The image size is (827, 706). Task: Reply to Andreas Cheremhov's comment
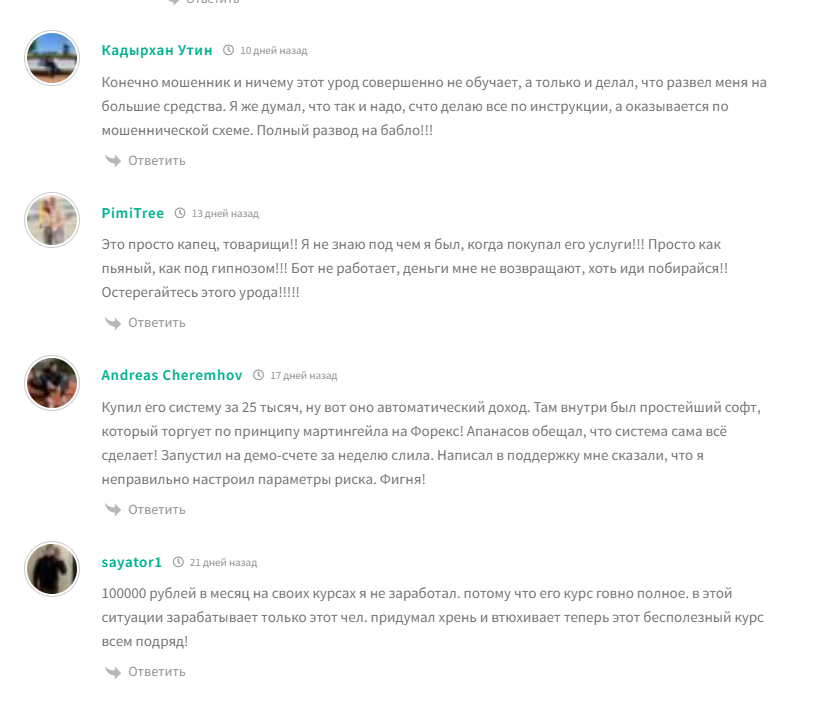[157, 509]
